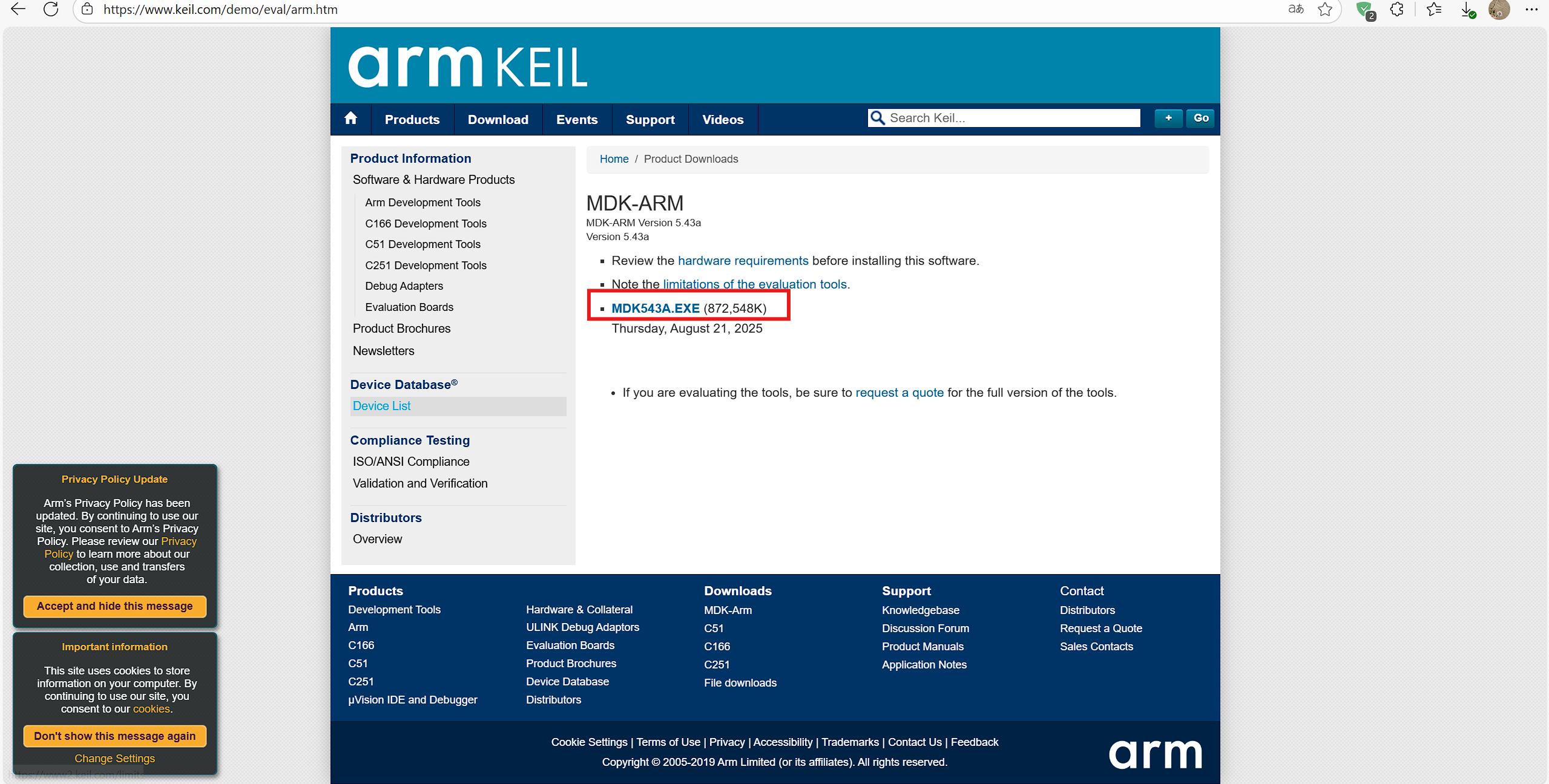
Task: Open footer ULINK Debug Adaptors link
Action: tap(582, 627)
